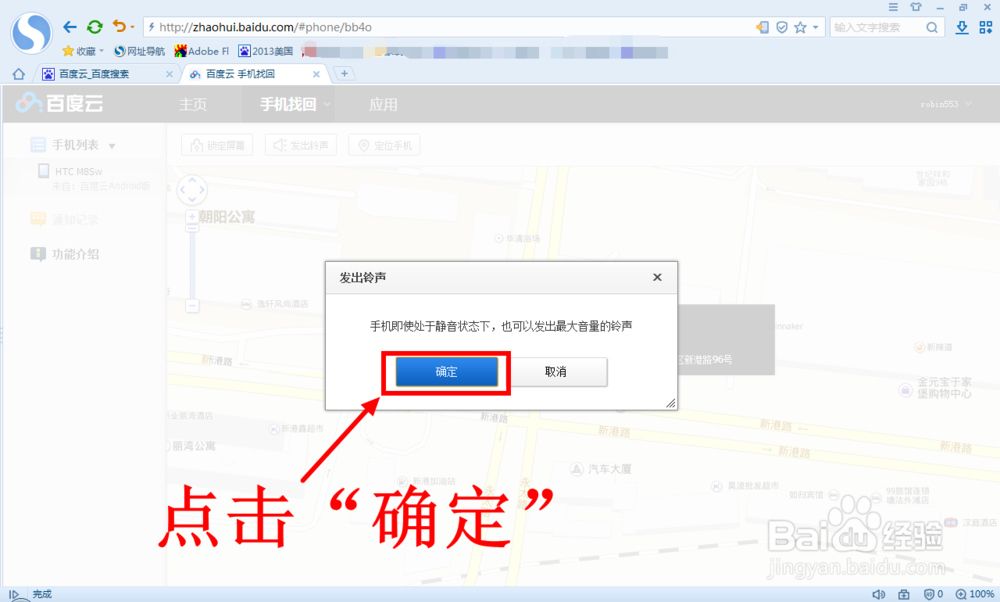Mute page sound in the status bar
Viewport: 1000px width, 602px height.
click(x=880, y=592)
